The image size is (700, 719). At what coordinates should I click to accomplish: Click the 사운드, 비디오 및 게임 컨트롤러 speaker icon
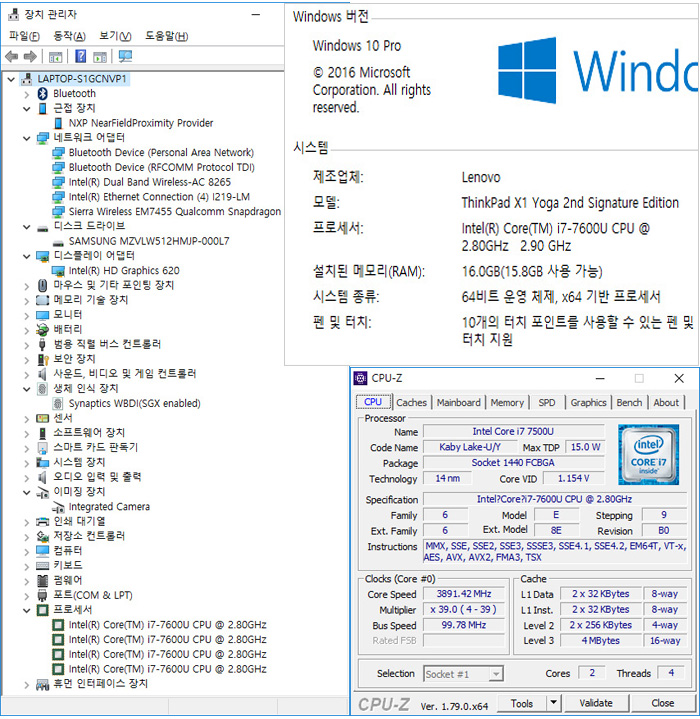click(43, 374)
